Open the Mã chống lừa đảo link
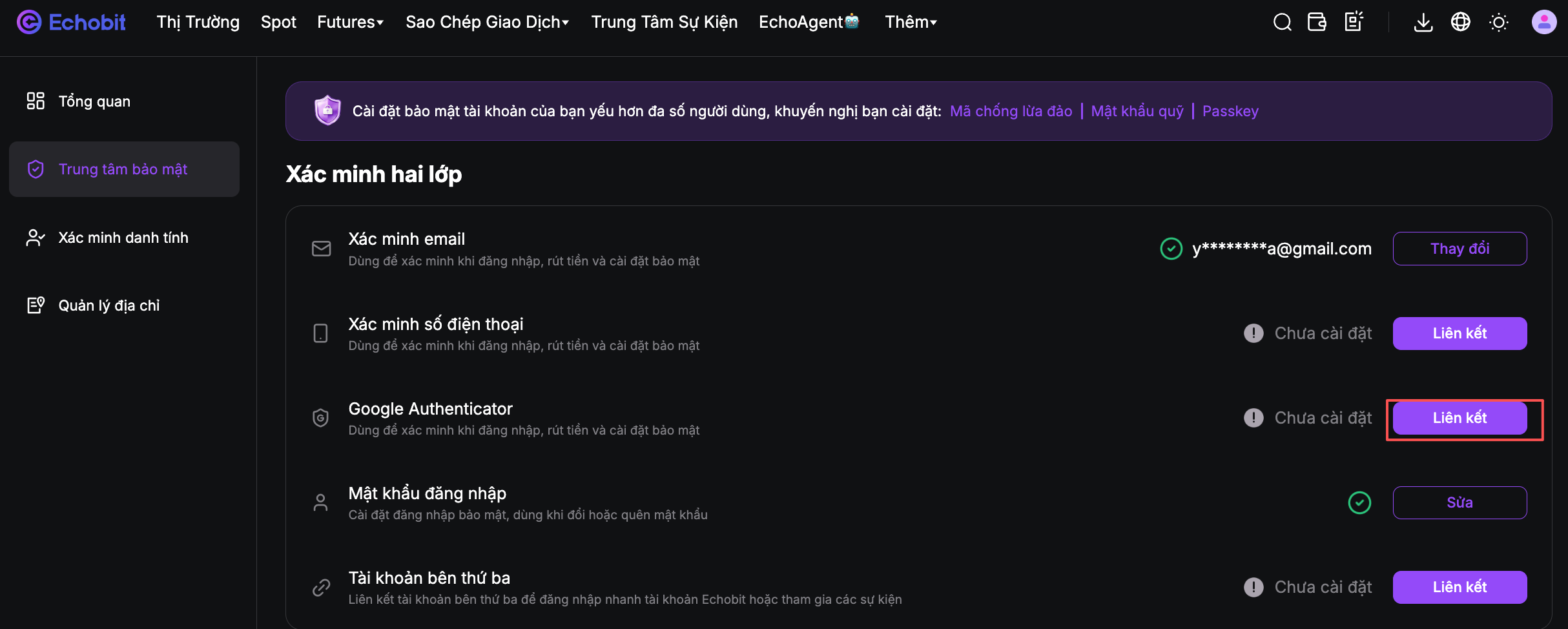1568x629 pixels. (x=1011, y=111)
